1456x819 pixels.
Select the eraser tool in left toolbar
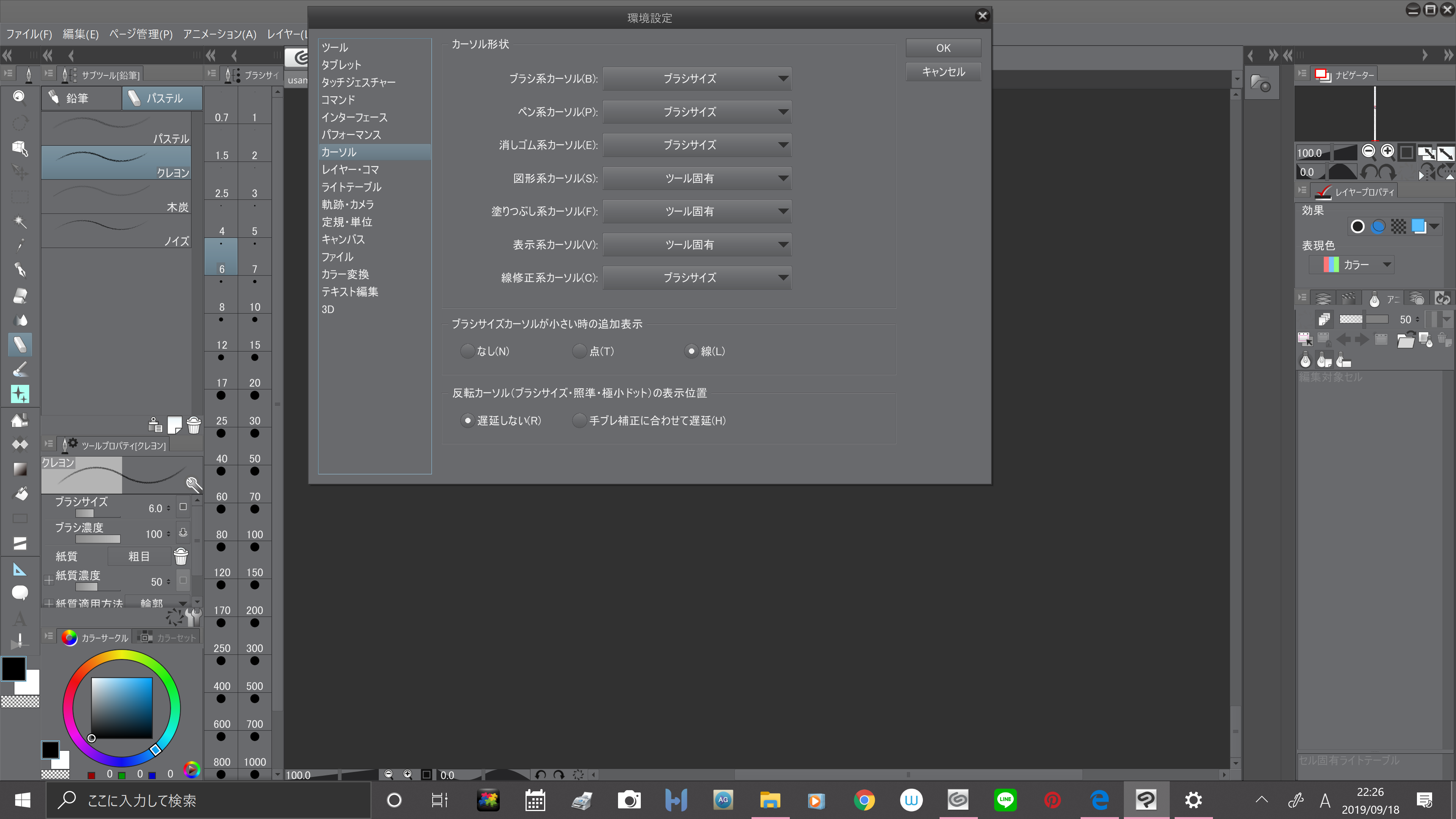point(20,296)
